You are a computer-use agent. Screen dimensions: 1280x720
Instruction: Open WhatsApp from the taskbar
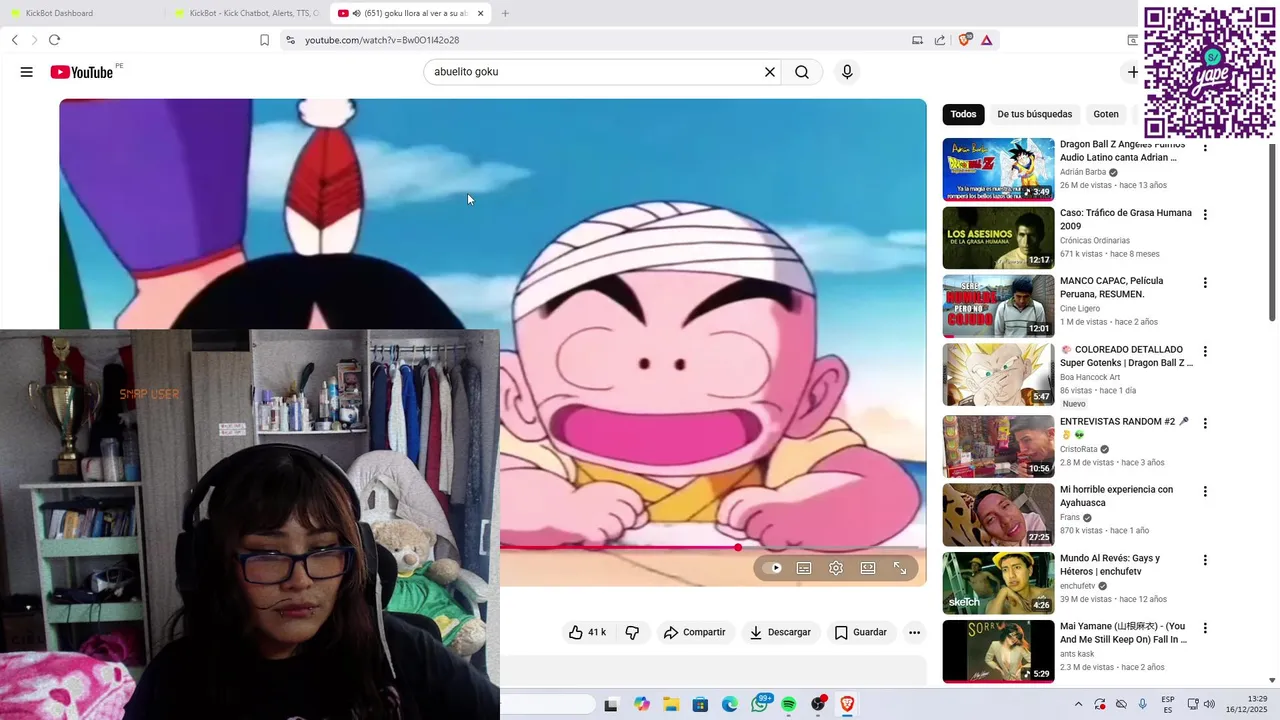tap(760, 704)
